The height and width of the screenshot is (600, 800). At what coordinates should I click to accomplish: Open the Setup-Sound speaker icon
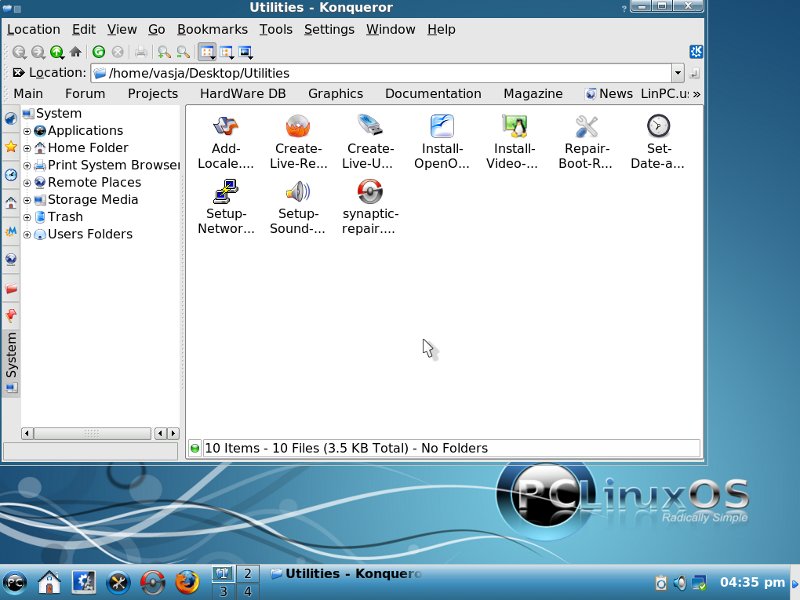tap(298, 192)
